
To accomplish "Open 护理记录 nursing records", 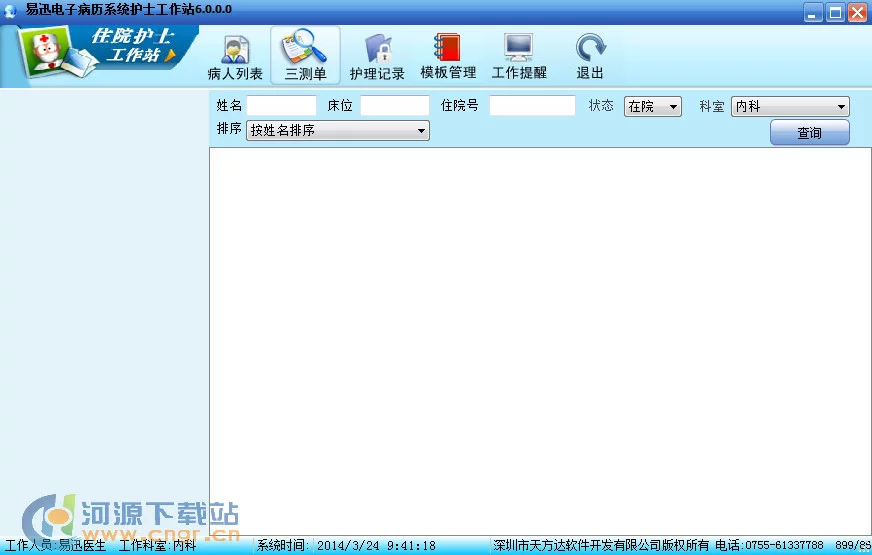I will point(377,56).
